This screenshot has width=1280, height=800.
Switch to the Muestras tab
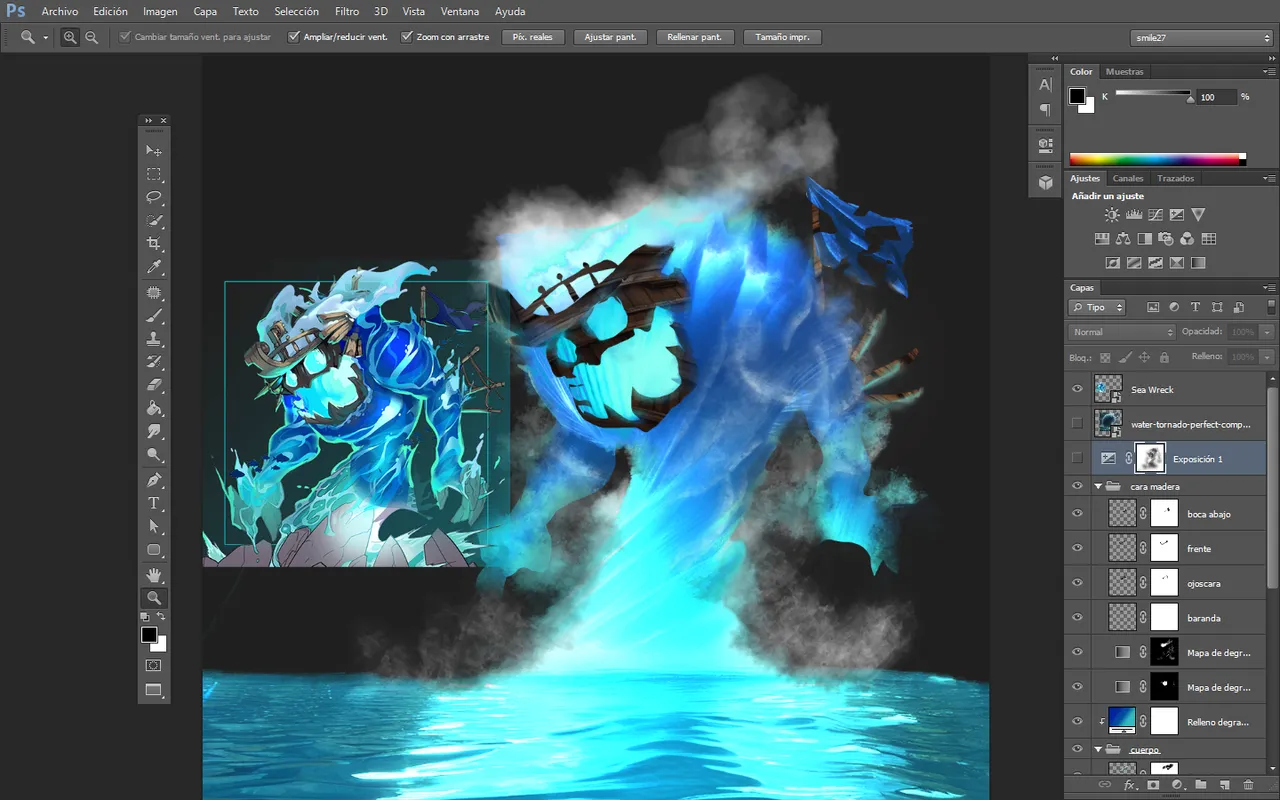tap(1125, 72)
